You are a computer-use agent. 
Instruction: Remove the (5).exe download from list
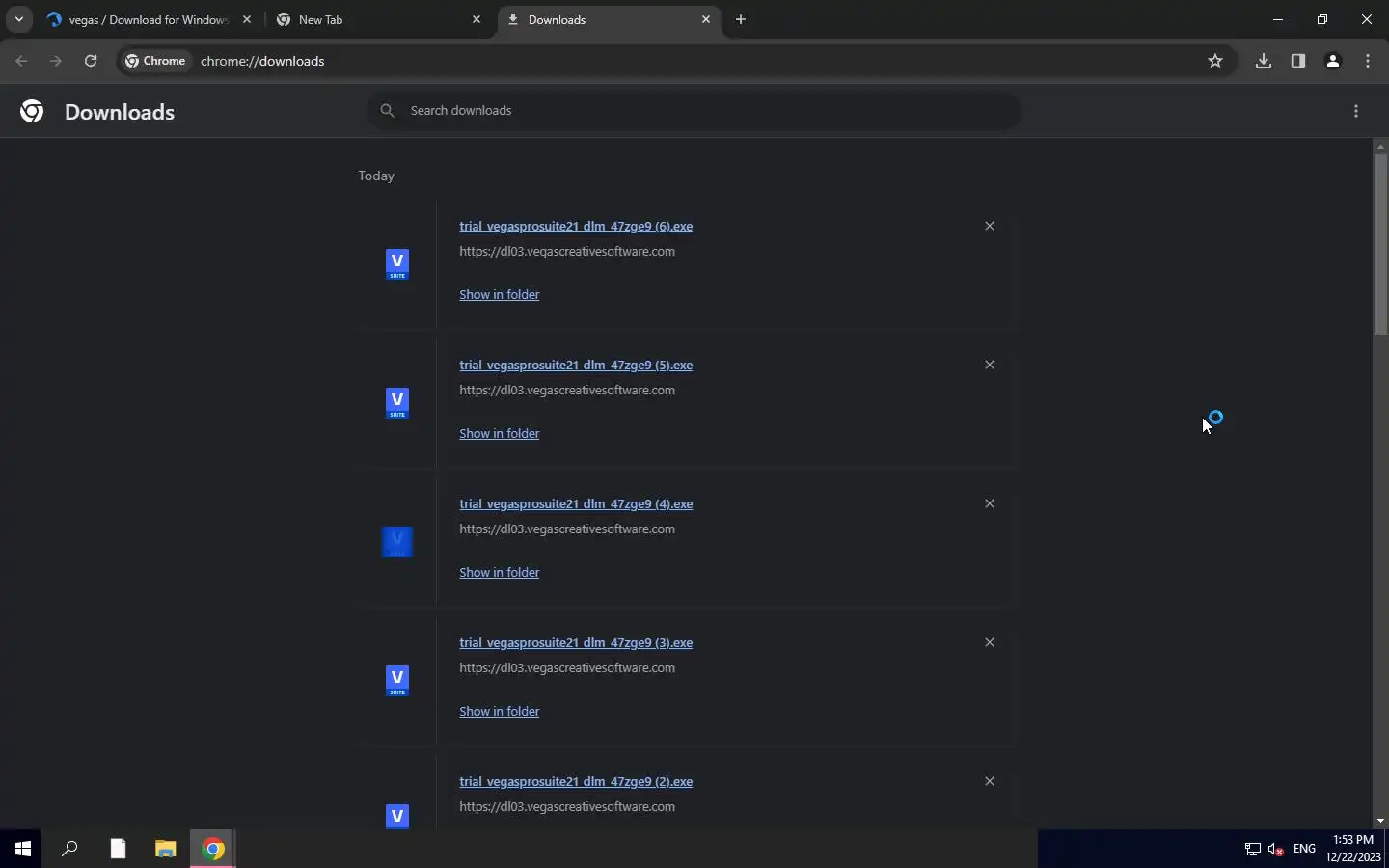pyautogui.click(x=989, y=365)
